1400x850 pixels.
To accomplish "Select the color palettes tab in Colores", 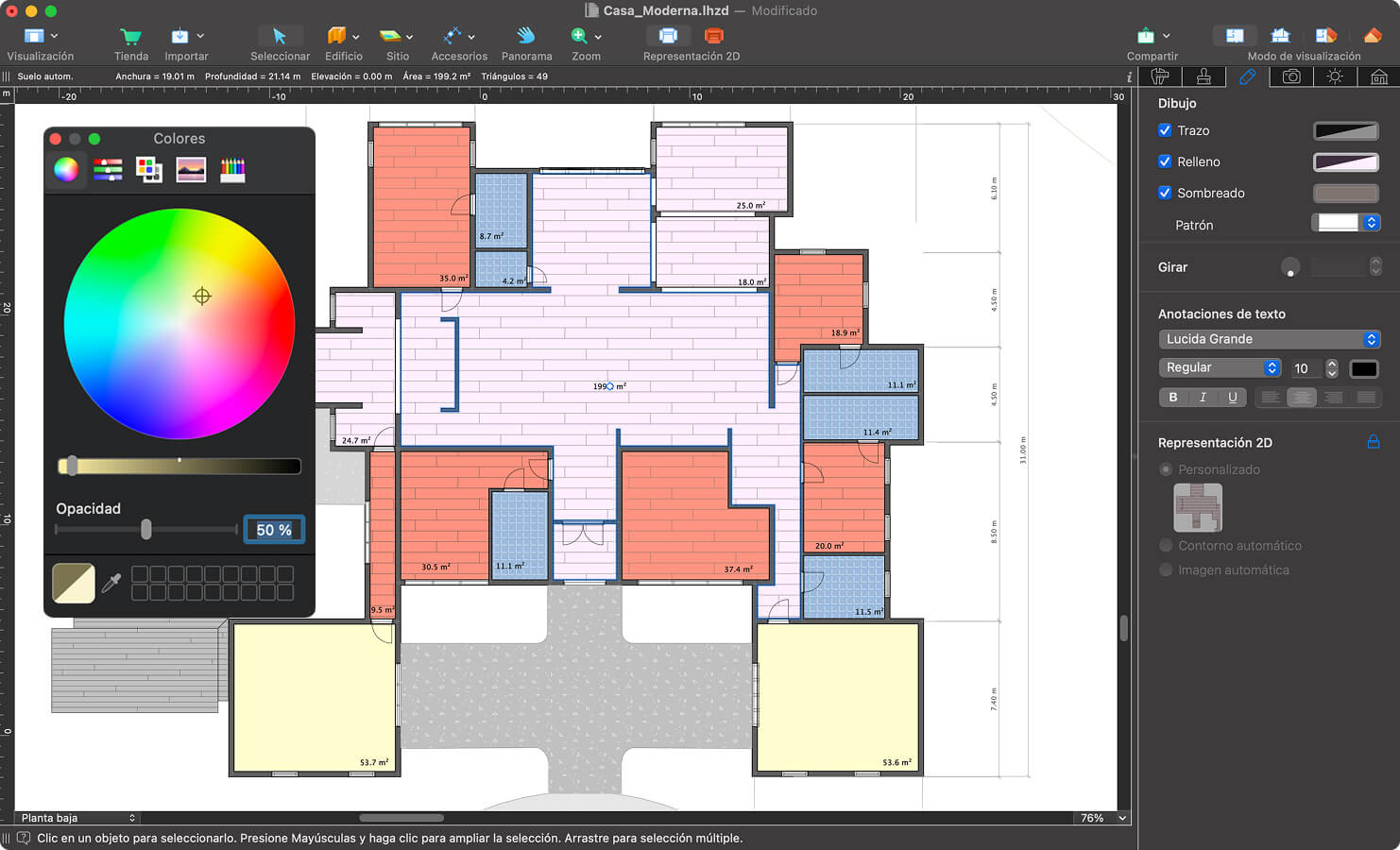I will (149, 169).
